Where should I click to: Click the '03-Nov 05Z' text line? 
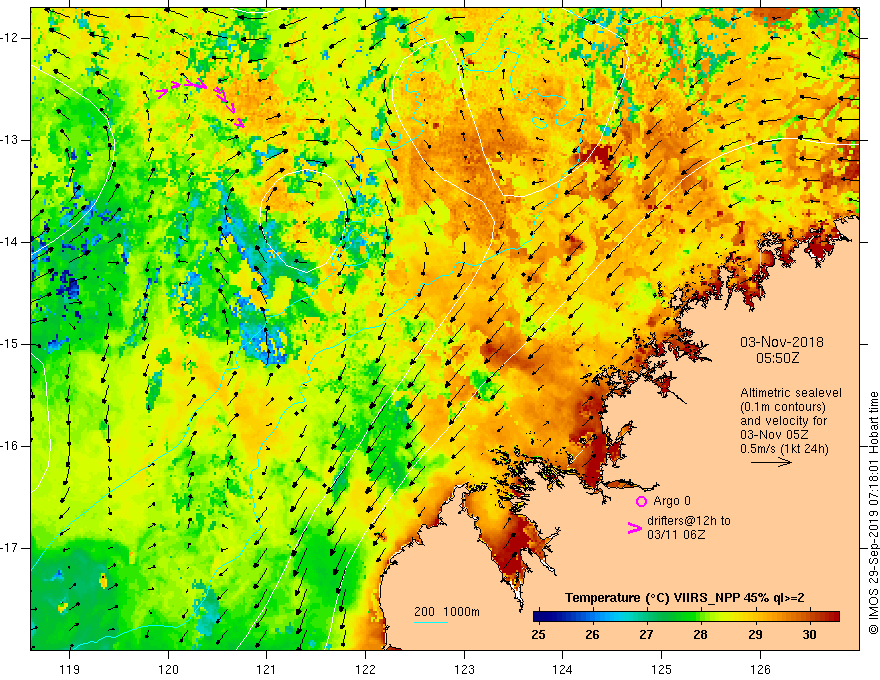772,435
